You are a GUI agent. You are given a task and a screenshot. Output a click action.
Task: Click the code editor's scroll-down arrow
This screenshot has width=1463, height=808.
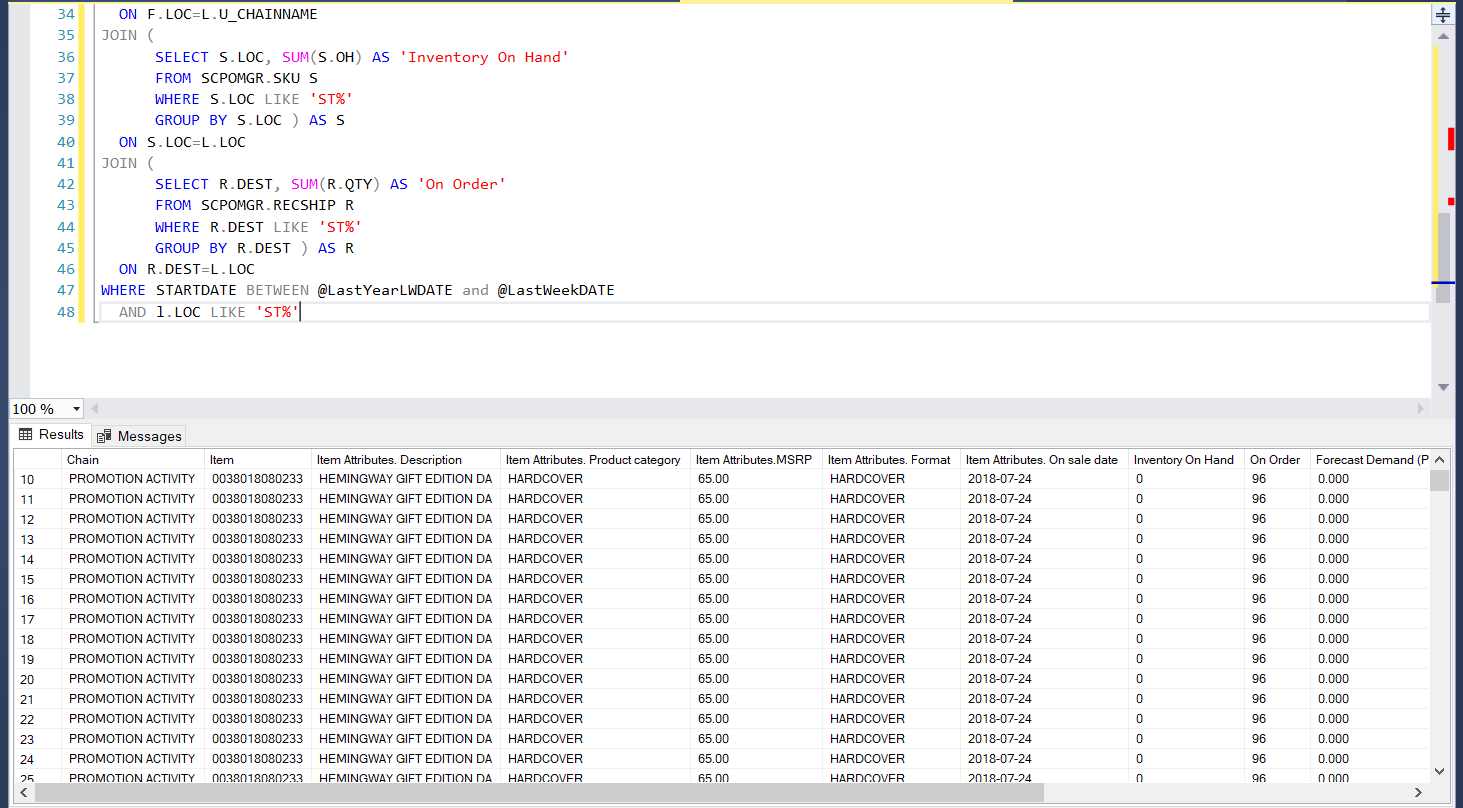[x=1442, y=387]
